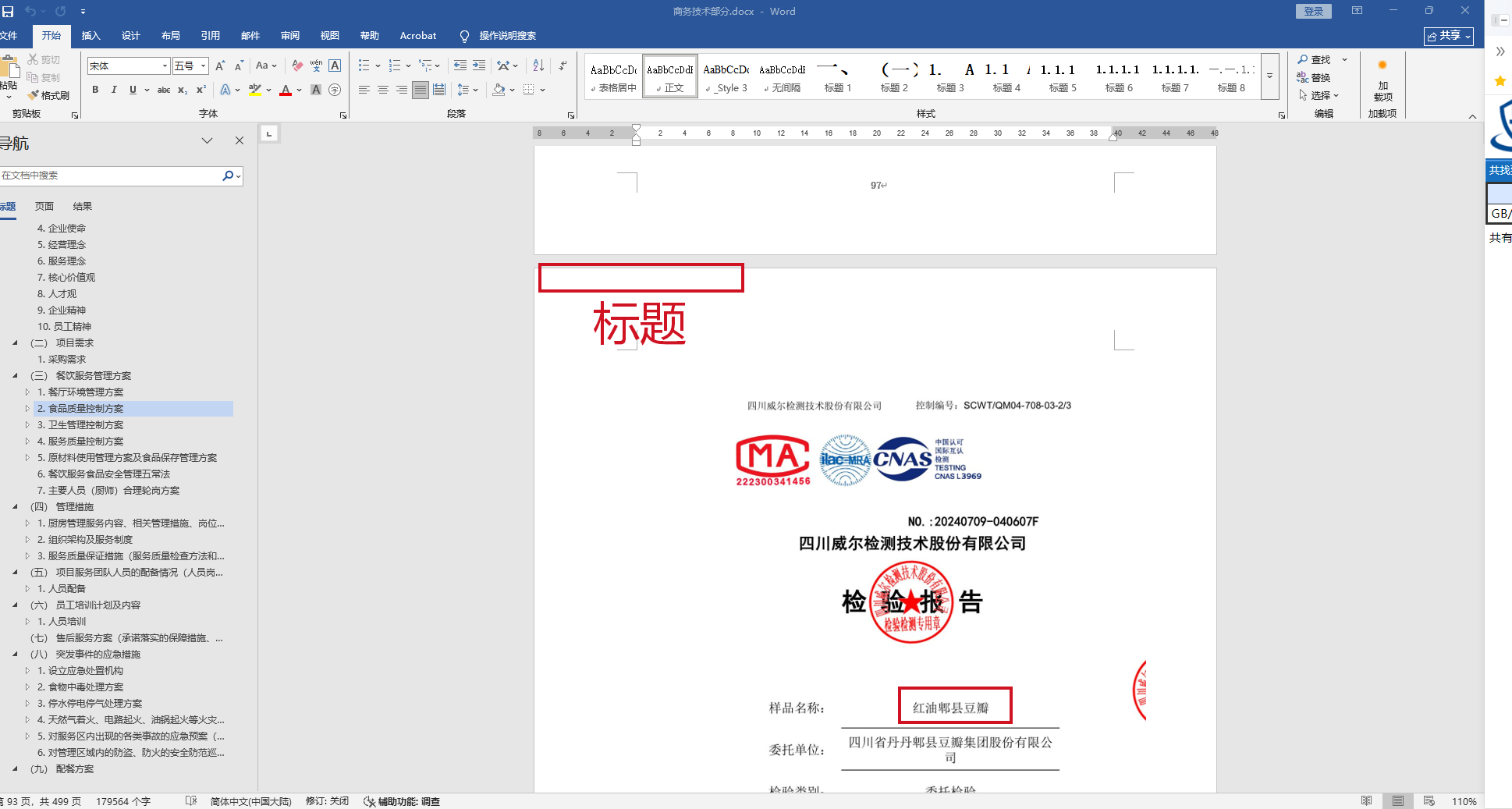
Task: Open paragraph settings dialog launcher
Action: 570,115
